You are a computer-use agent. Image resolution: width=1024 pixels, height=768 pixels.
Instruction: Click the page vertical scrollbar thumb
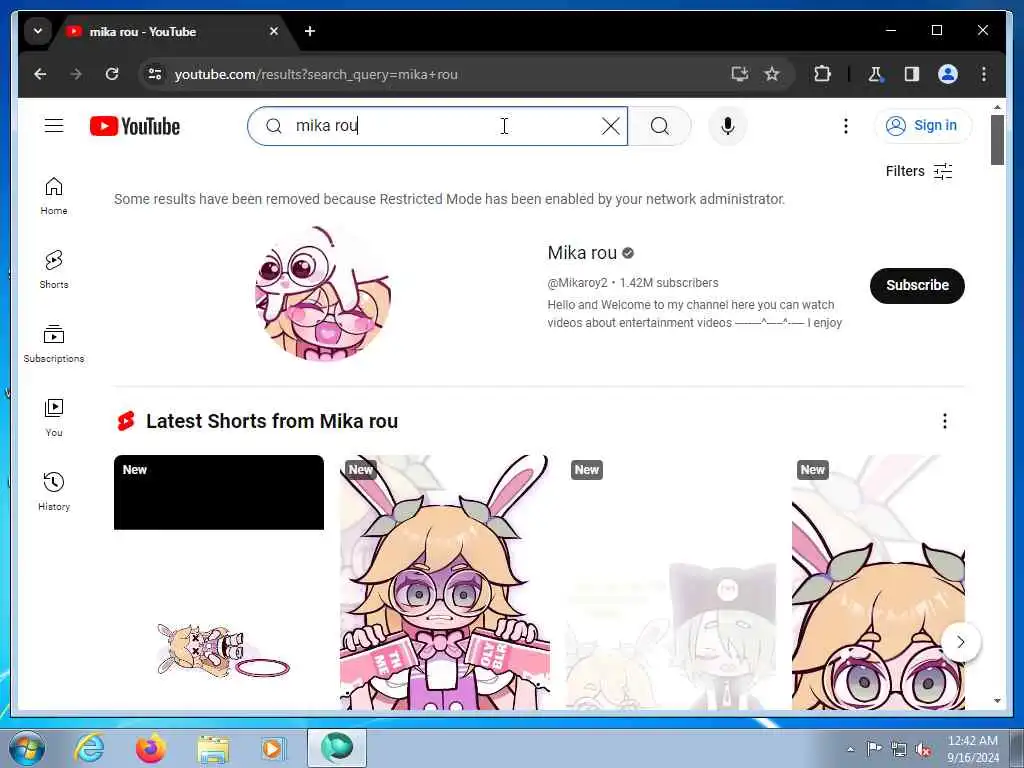[x=997, y=140]
